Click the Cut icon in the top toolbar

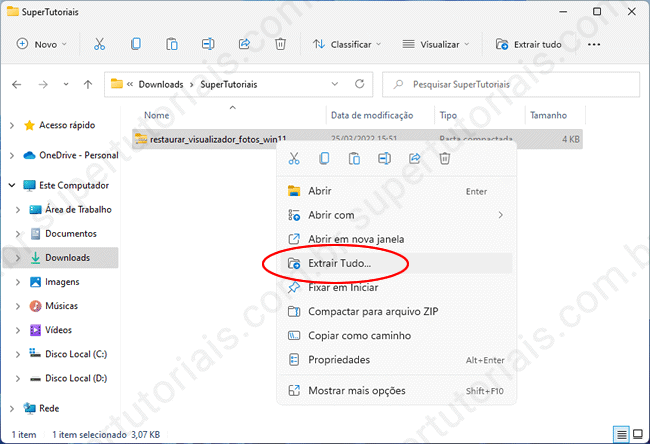click(99, 44)
